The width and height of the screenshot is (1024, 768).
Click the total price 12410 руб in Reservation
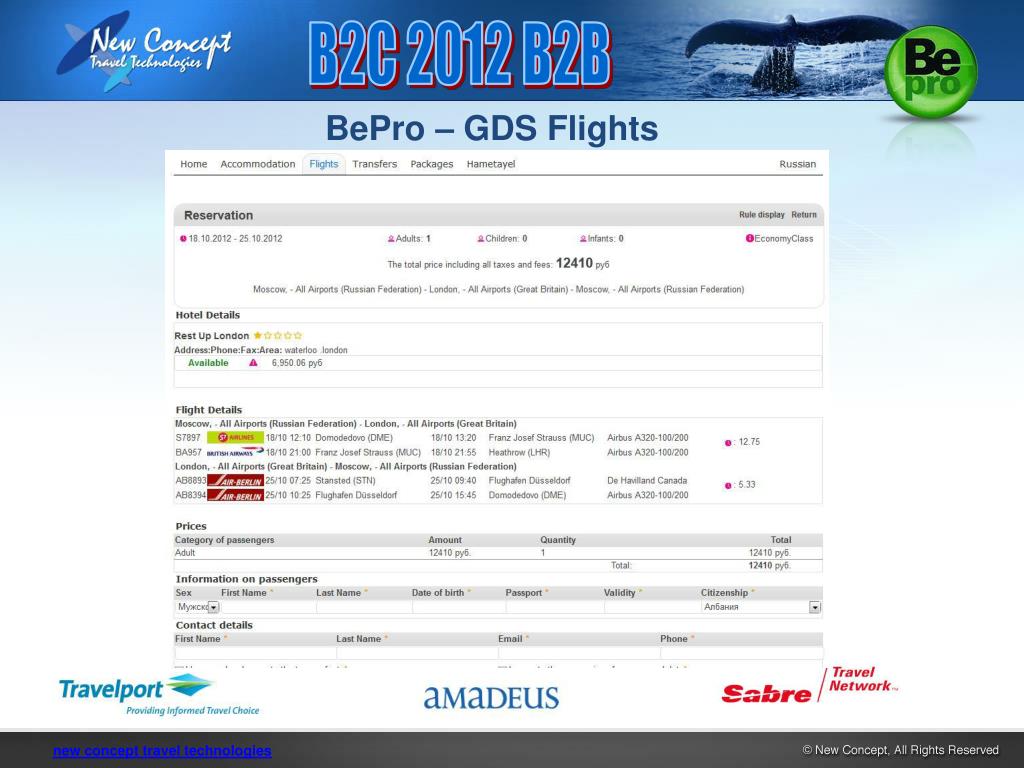583,263
